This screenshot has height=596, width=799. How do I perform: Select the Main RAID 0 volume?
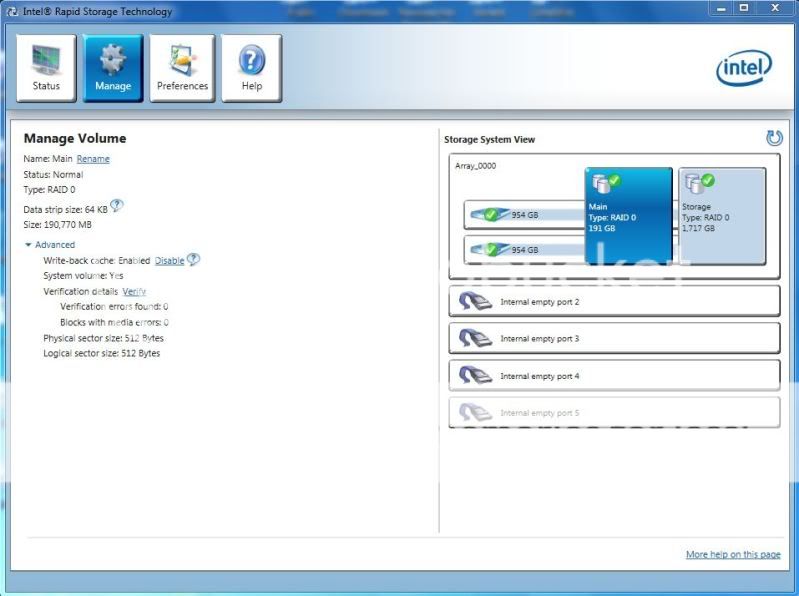coord(628,214)
